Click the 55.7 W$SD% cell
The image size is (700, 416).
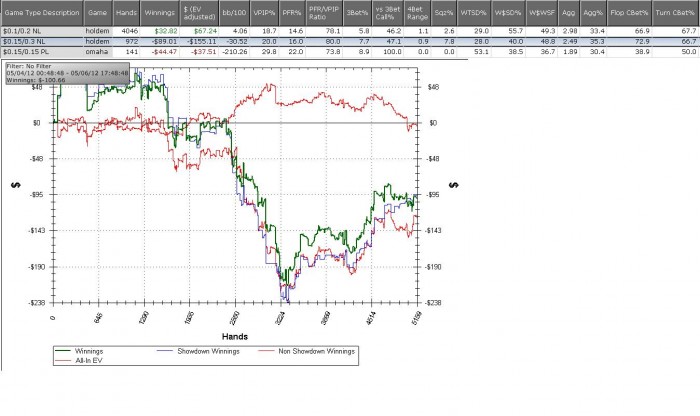(x=508, y=31)
